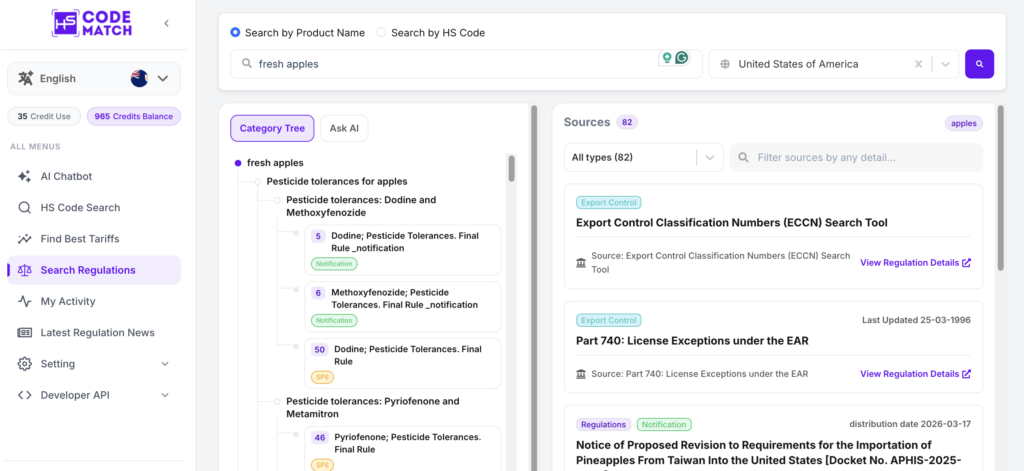1024x471 pixels.
Task: Click the Sources count badge 82
Action: [x=627, y=122]
